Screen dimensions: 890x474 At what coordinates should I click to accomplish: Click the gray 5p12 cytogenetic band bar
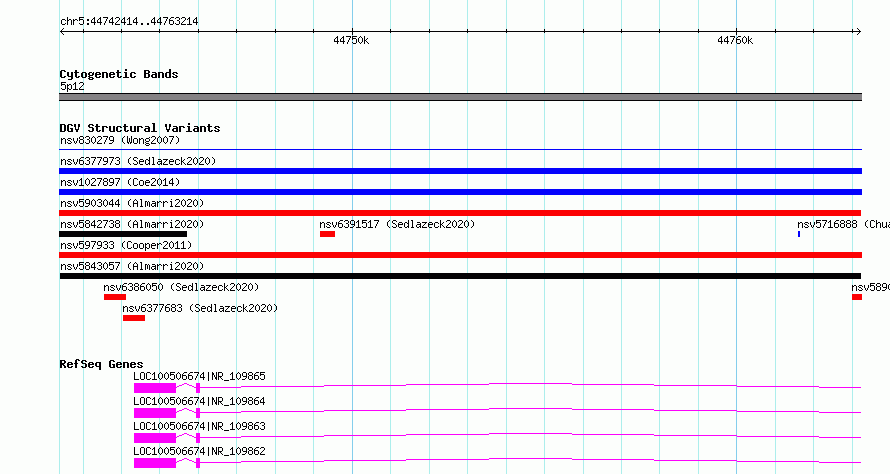[x=460, y=97]
